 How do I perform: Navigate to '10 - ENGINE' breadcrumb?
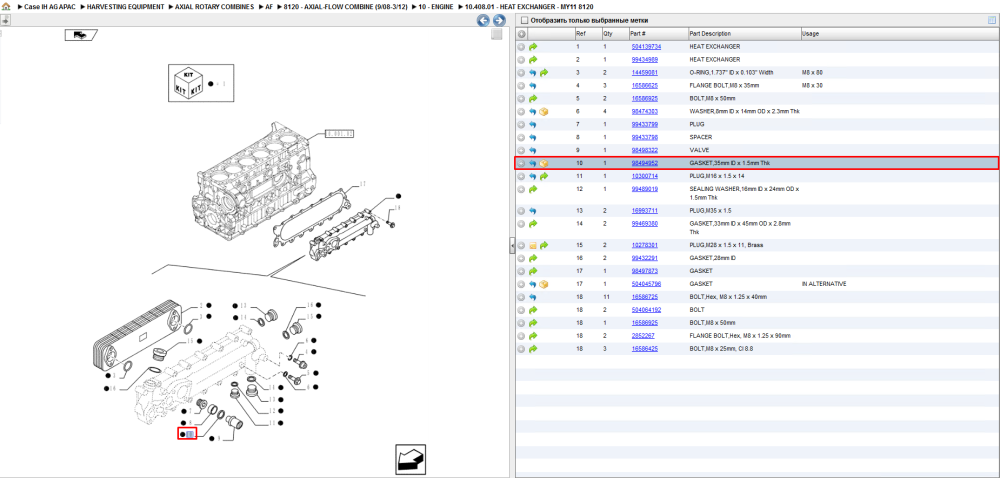pos(436,6)
